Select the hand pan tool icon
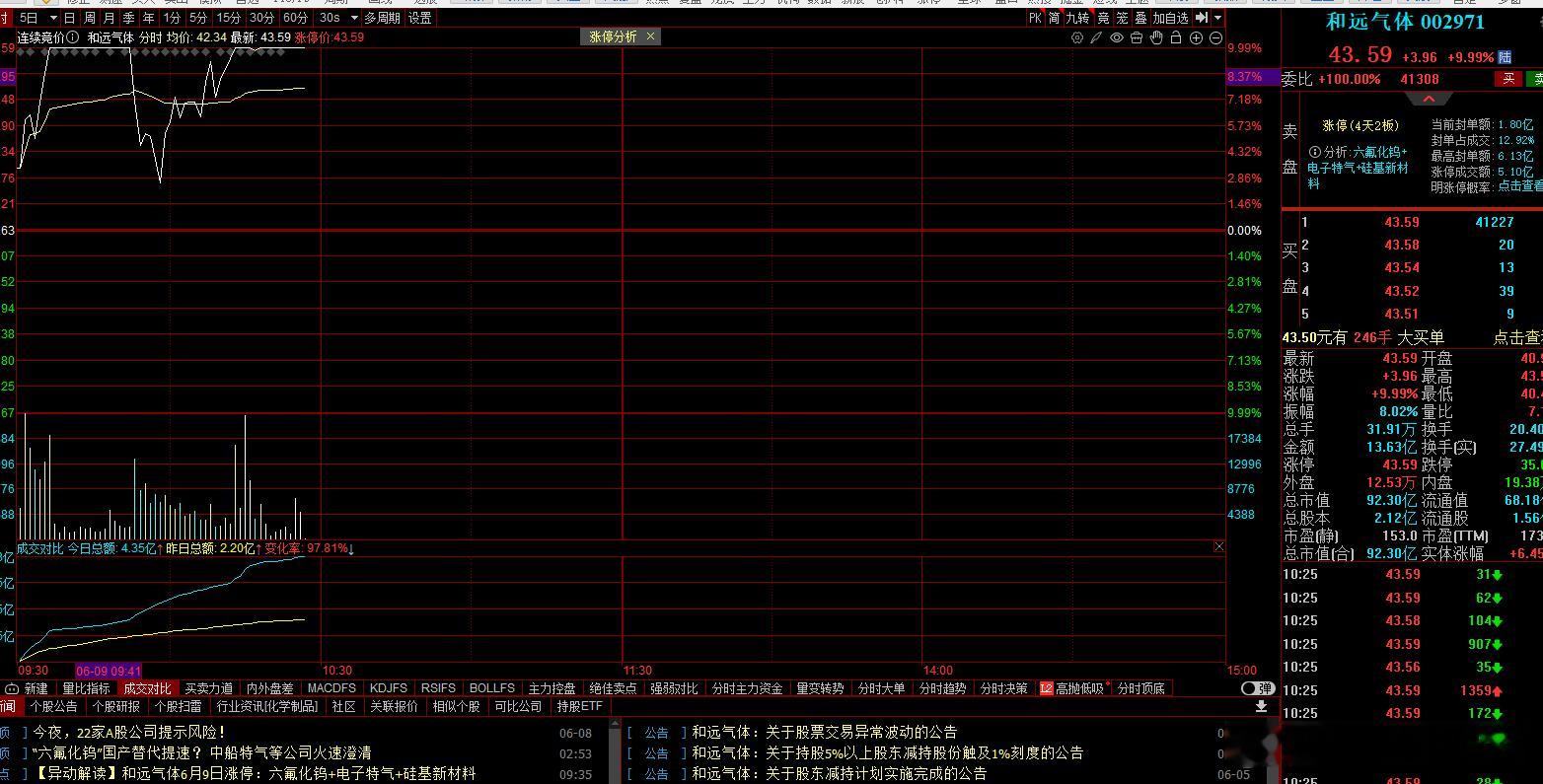The image size is (1543, 784). [x=1156, y=37]
